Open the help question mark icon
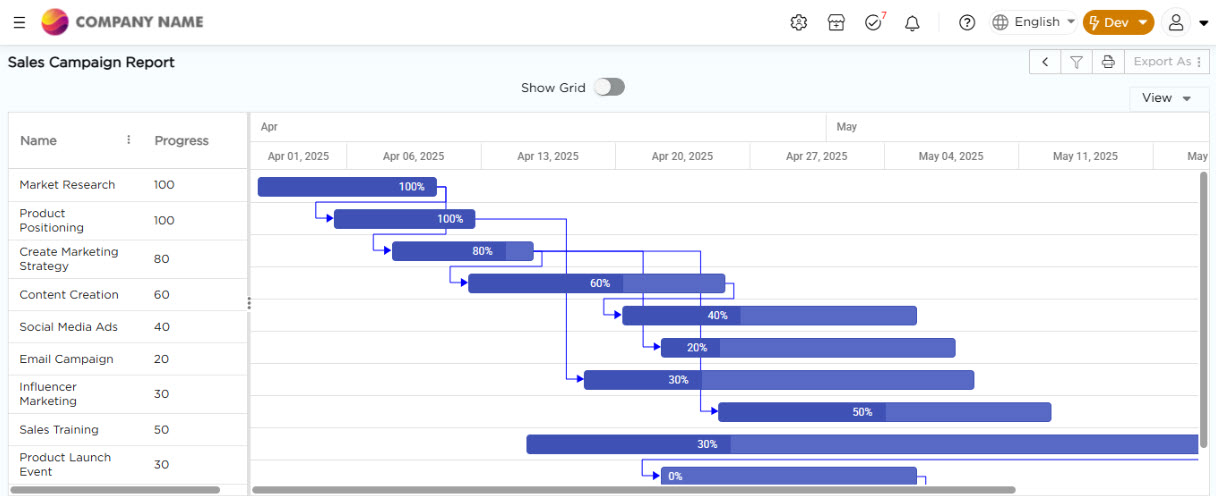The image size is (1216, 496). (x=967, y=22)
